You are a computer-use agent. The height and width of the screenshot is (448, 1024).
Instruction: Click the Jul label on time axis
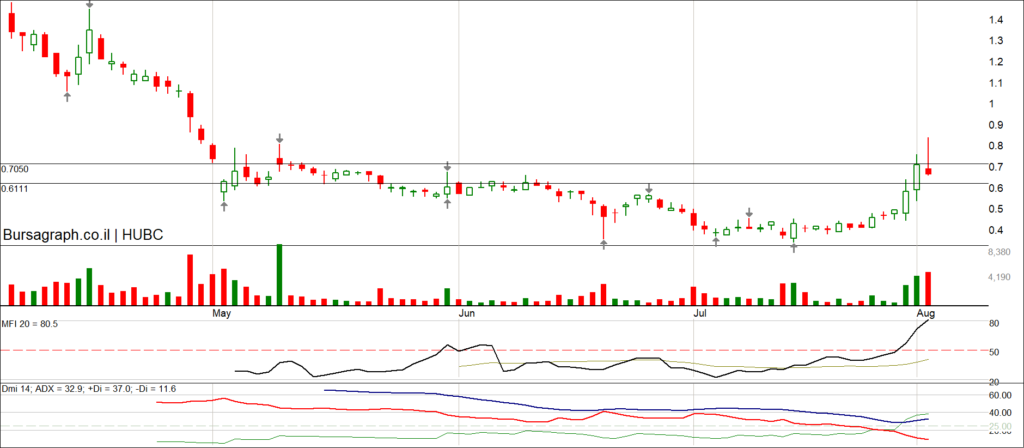pyautogui.click(x=699, y=314)
